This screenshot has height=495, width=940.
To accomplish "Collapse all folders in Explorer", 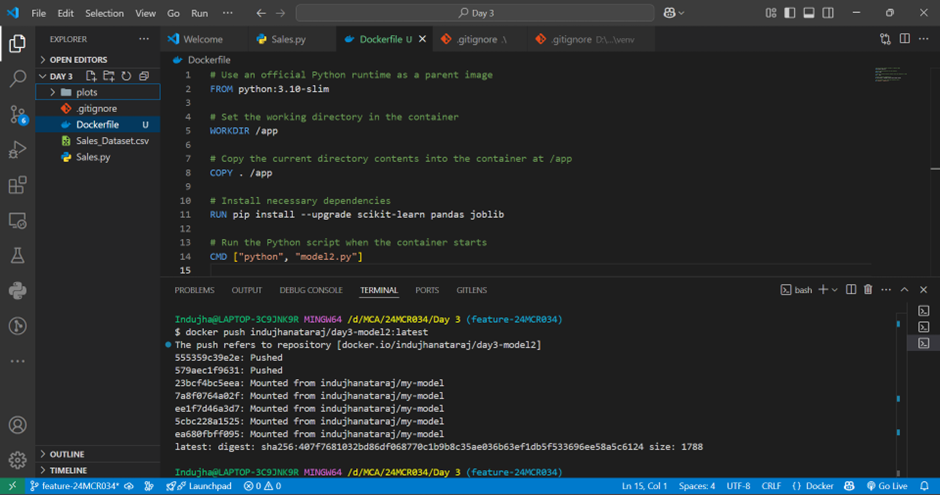I will tap(144, 76).
